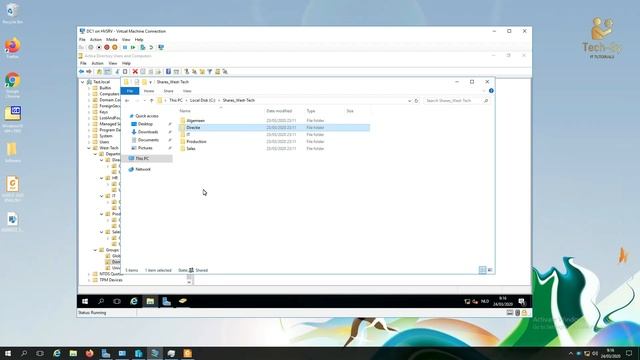Screen dimensions: 640x360
Task: Click red Delete icon in AD toolbar
Action: (x=135, y=71)
